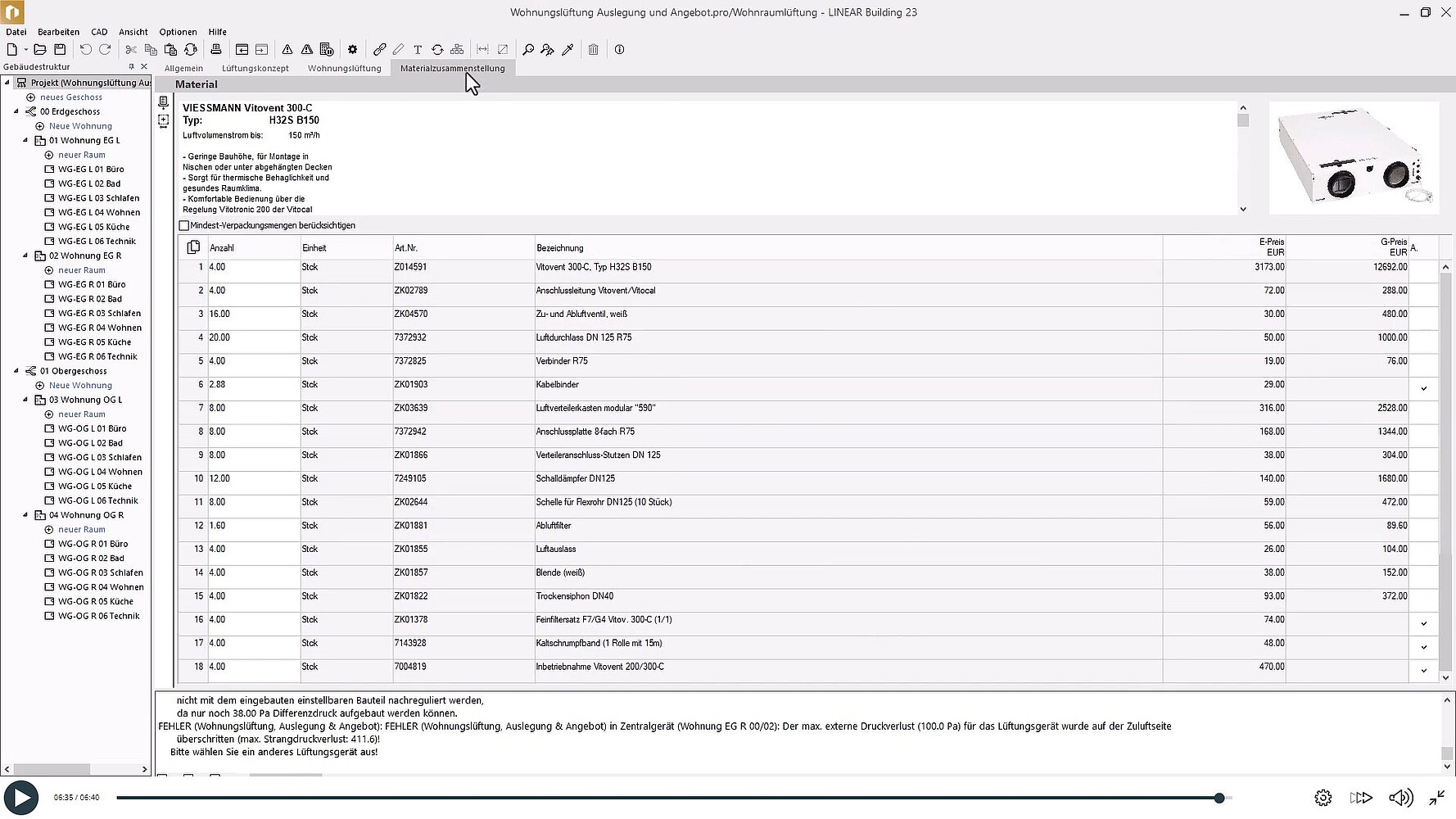Image resolution: width=1456 pixels, height=819 pixels.
Task: Enable Mindest-Verpackungsmengen berücksichtigen checkbox
Action: (184, 226)
